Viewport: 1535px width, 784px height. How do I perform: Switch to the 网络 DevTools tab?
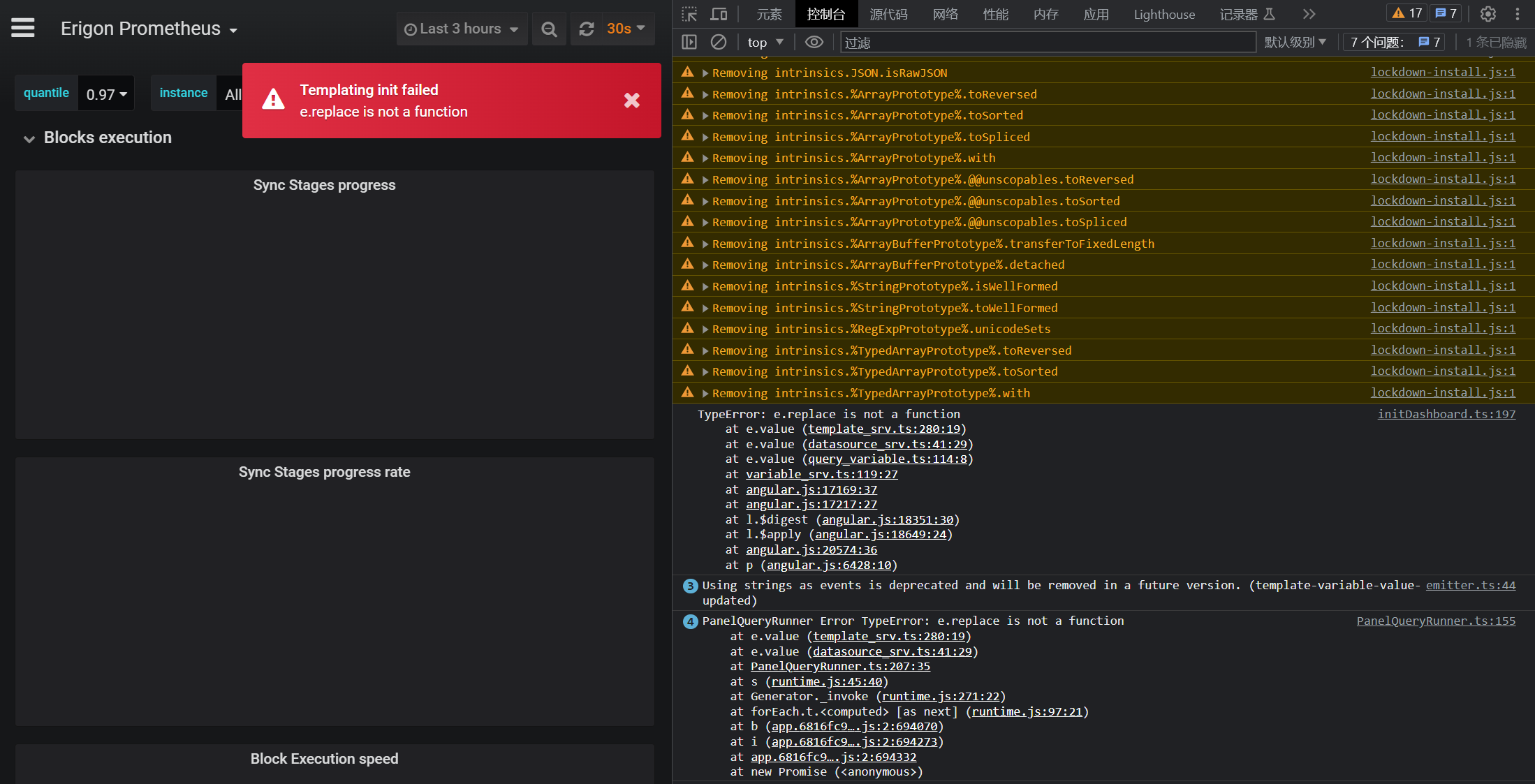point(946,14)
